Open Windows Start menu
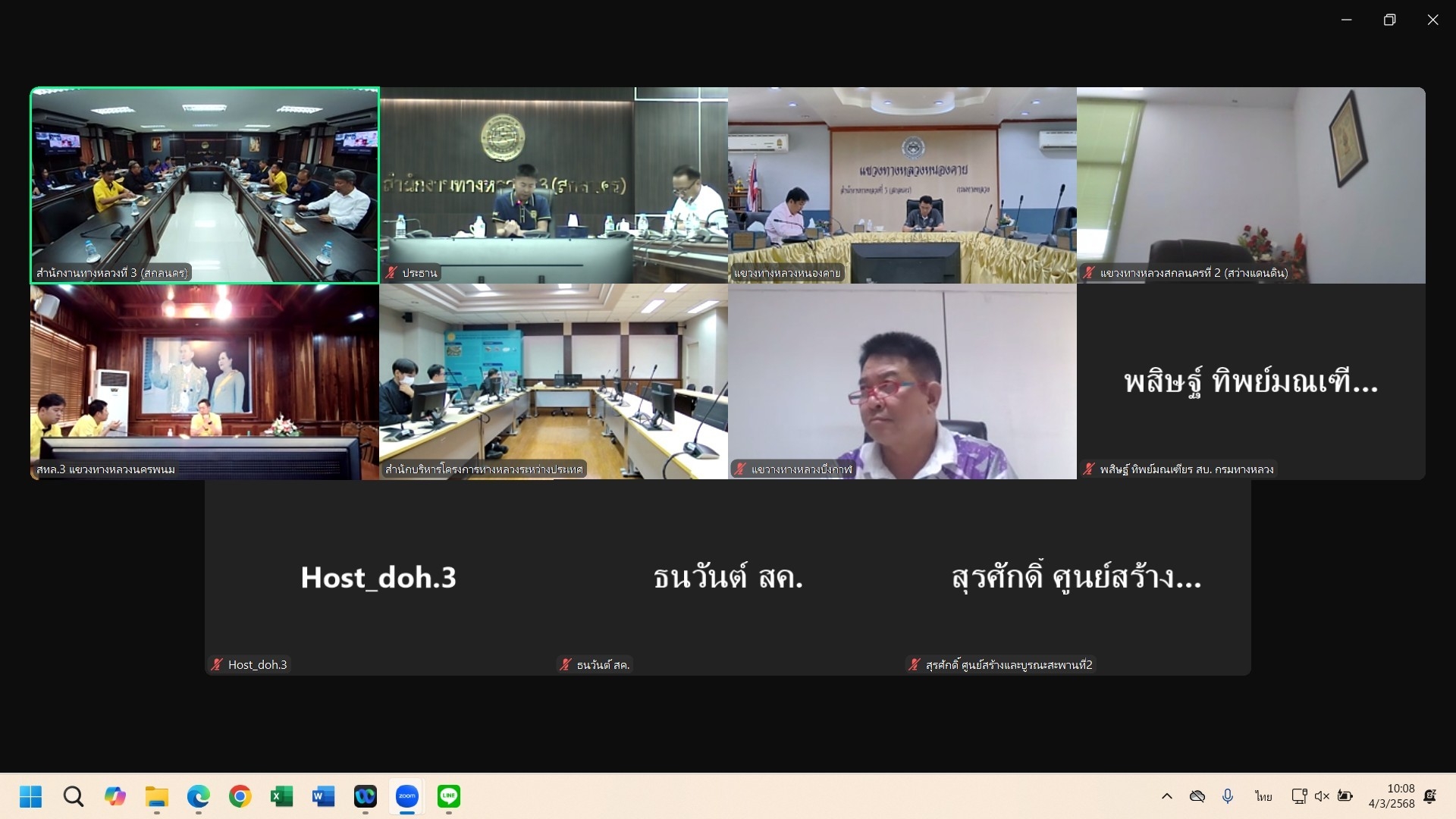The width and height of the screenshot is (1456, 819). [x=31, y=796]
